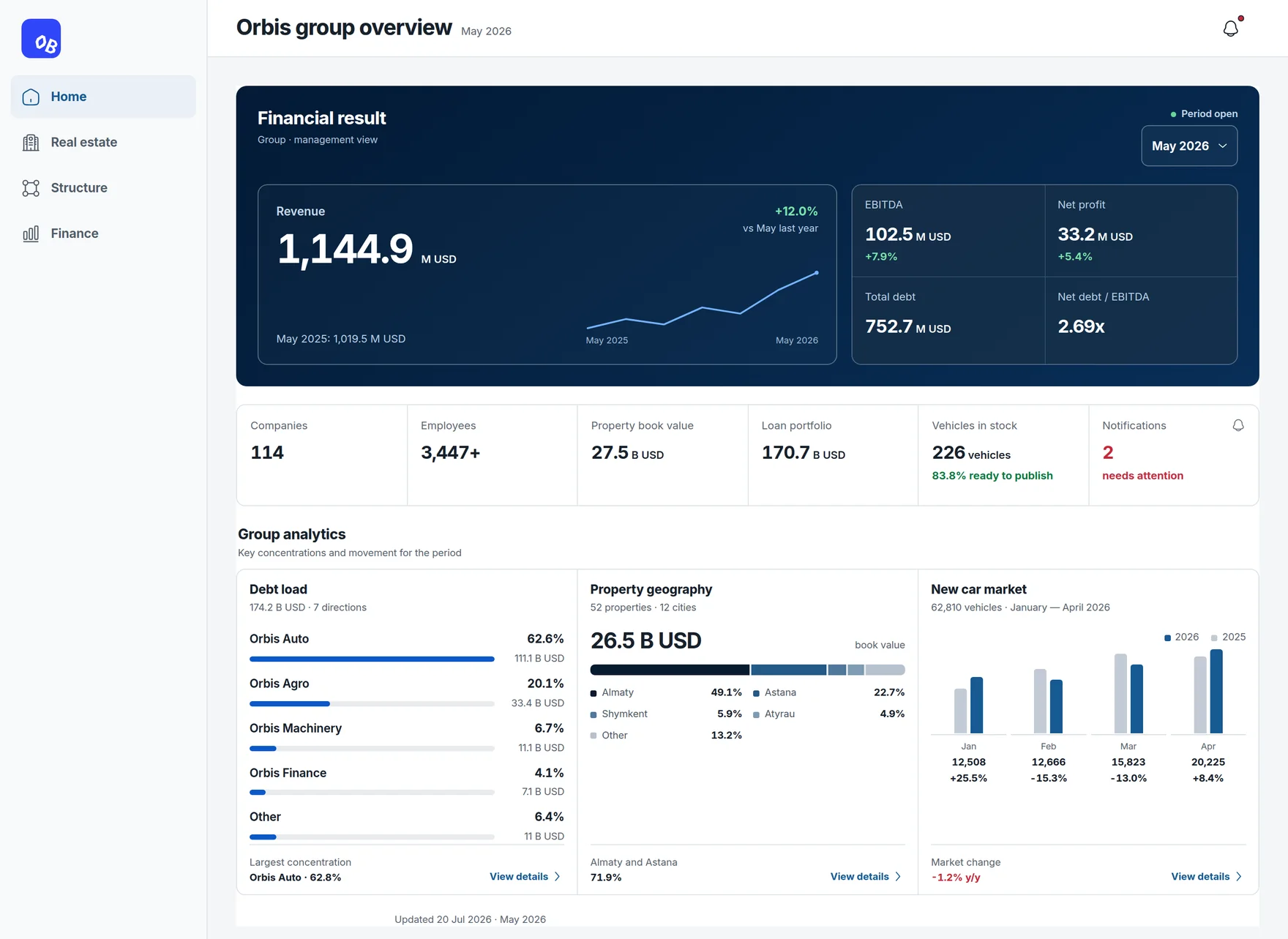Open the notifications bell in header
1288x939 pixels.
[x=1231, y=29]
